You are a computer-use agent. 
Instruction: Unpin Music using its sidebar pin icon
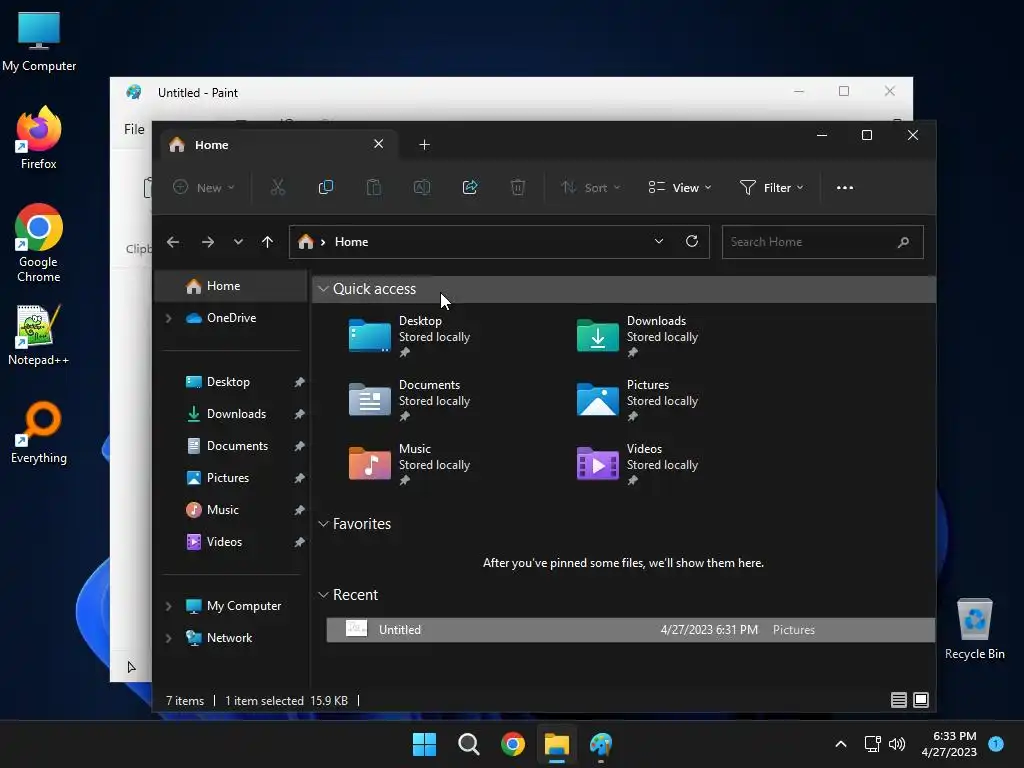pyautogui.click(x=299, y=510)
